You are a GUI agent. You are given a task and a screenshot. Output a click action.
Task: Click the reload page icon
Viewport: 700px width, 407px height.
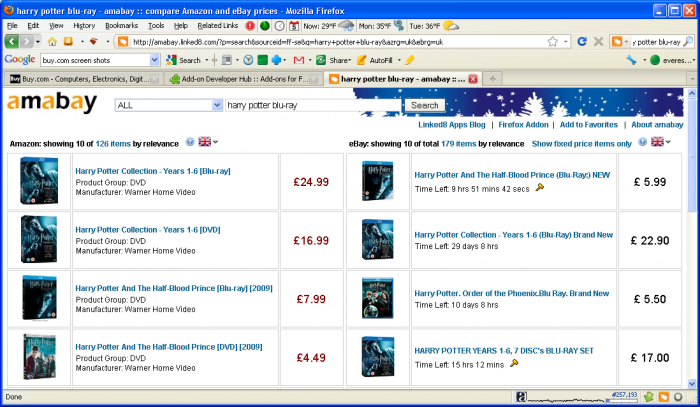(582, 42)
